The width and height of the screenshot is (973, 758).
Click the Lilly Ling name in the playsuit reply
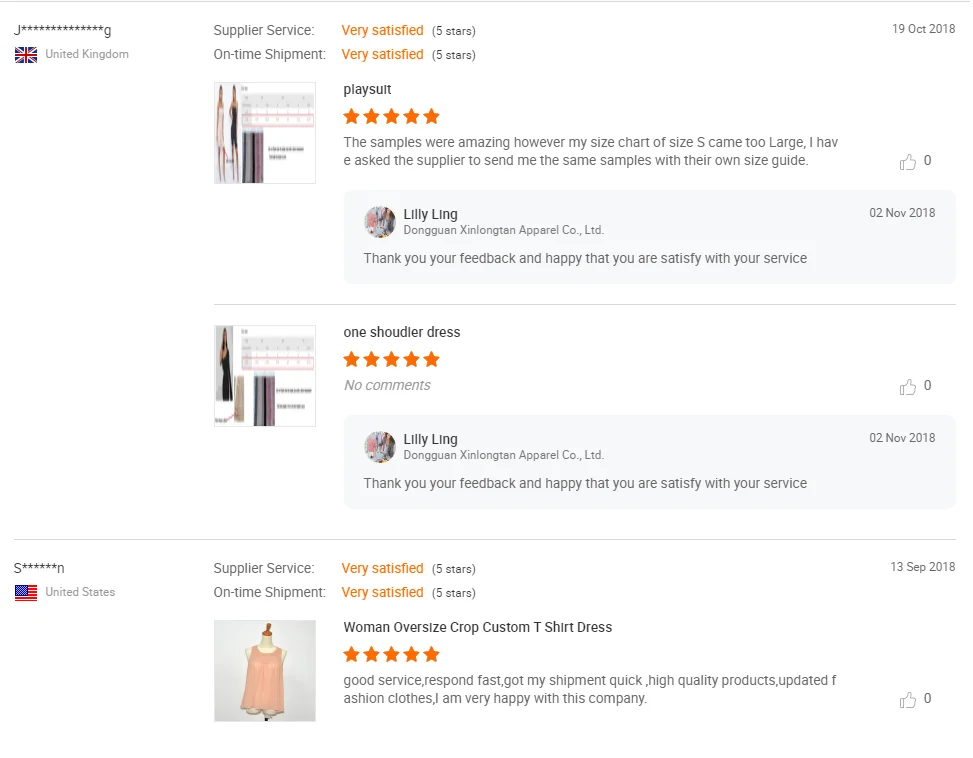430,214
